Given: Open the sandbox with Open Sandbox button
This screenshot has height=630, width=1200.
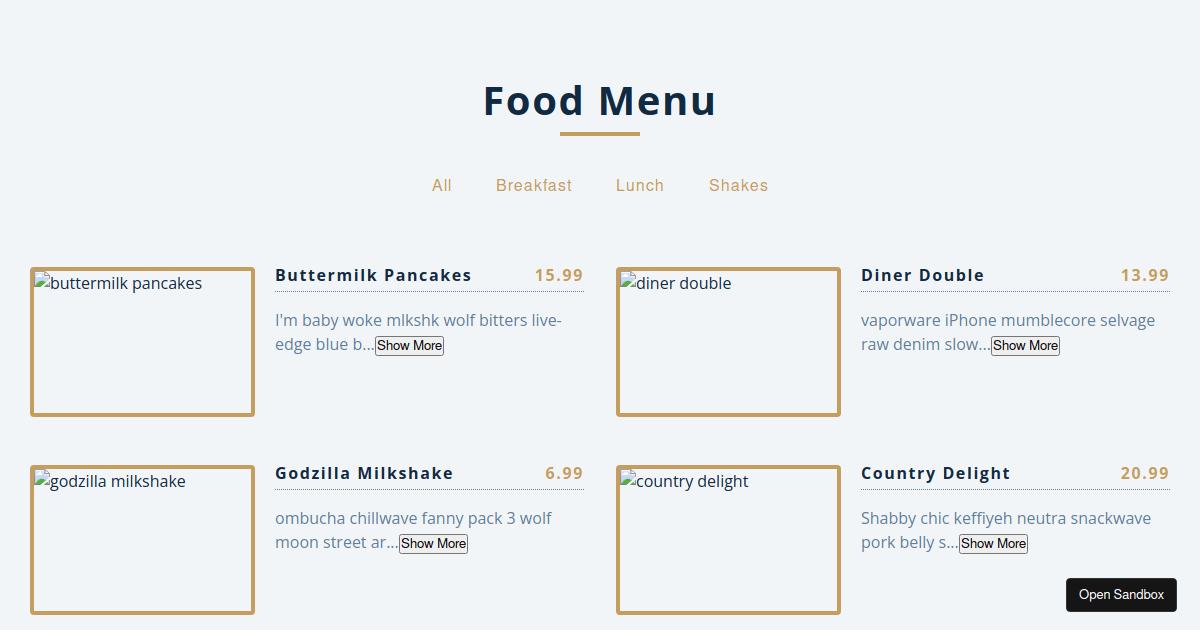Looking at the screenshot, I should click(x=1121, y=594).
